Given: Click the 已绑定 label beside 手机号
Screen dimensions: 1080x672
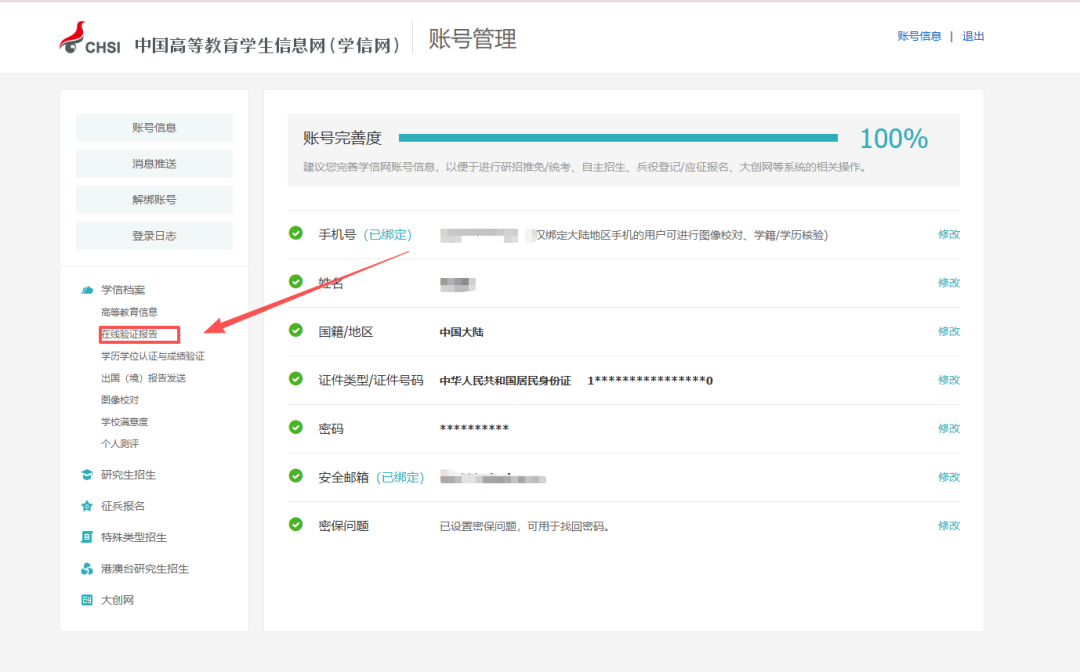Looking at the screenshot, I should tap(388, 234).
